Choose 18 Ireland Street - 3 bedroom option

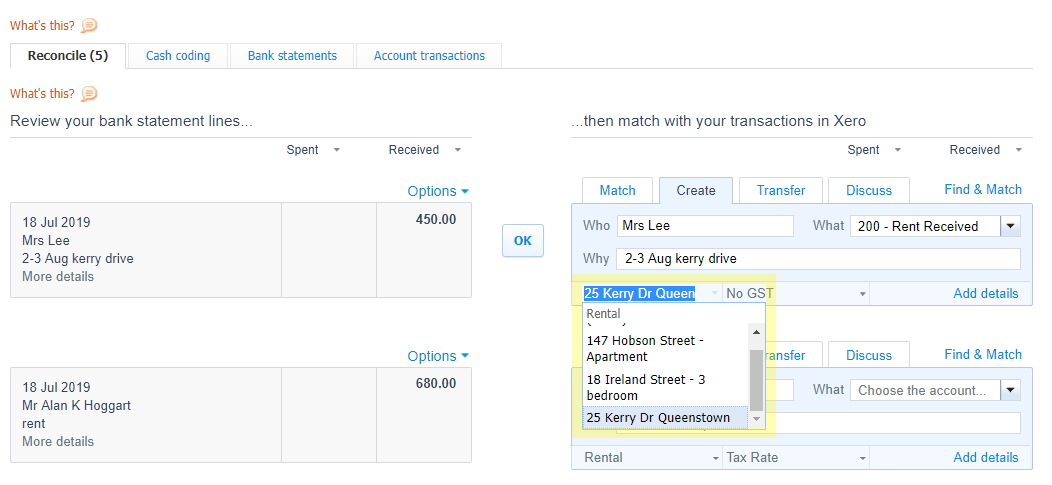tap(664, 388)
